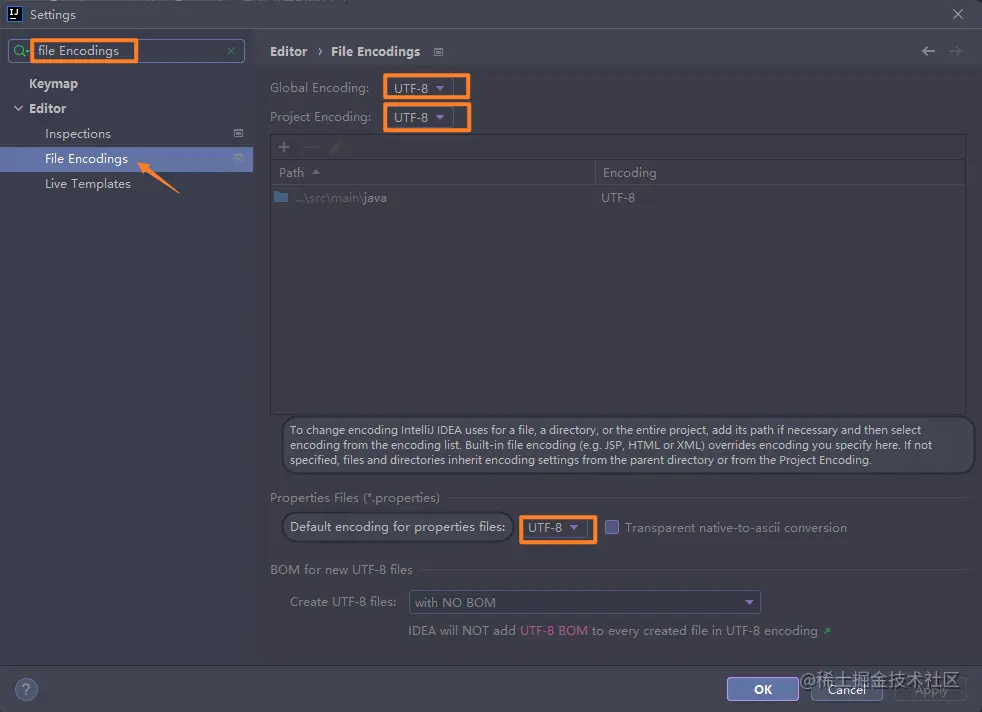Open the Project Encoding dropdown
The width and height of the screenshot is (982, 712).
point(419,117)
